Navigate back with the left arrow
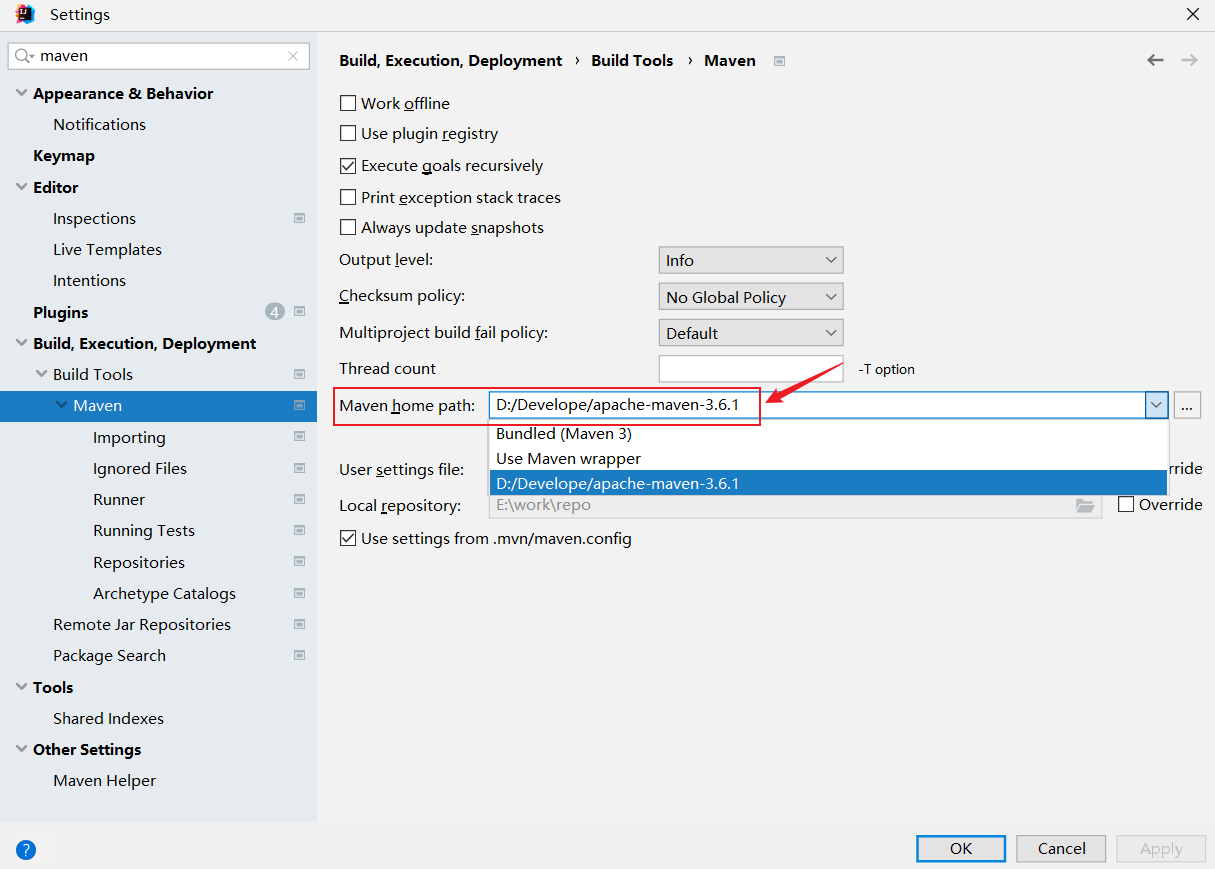Viewport: 1215px width, 869px height. pos(1155,60)
